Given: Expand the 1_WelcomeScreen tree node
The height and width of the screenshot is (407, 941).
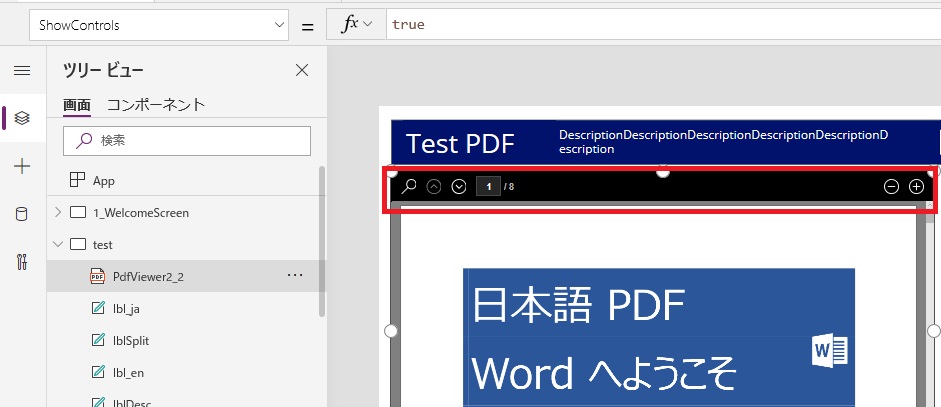Looking at the screenshot, I should point(58,212).
